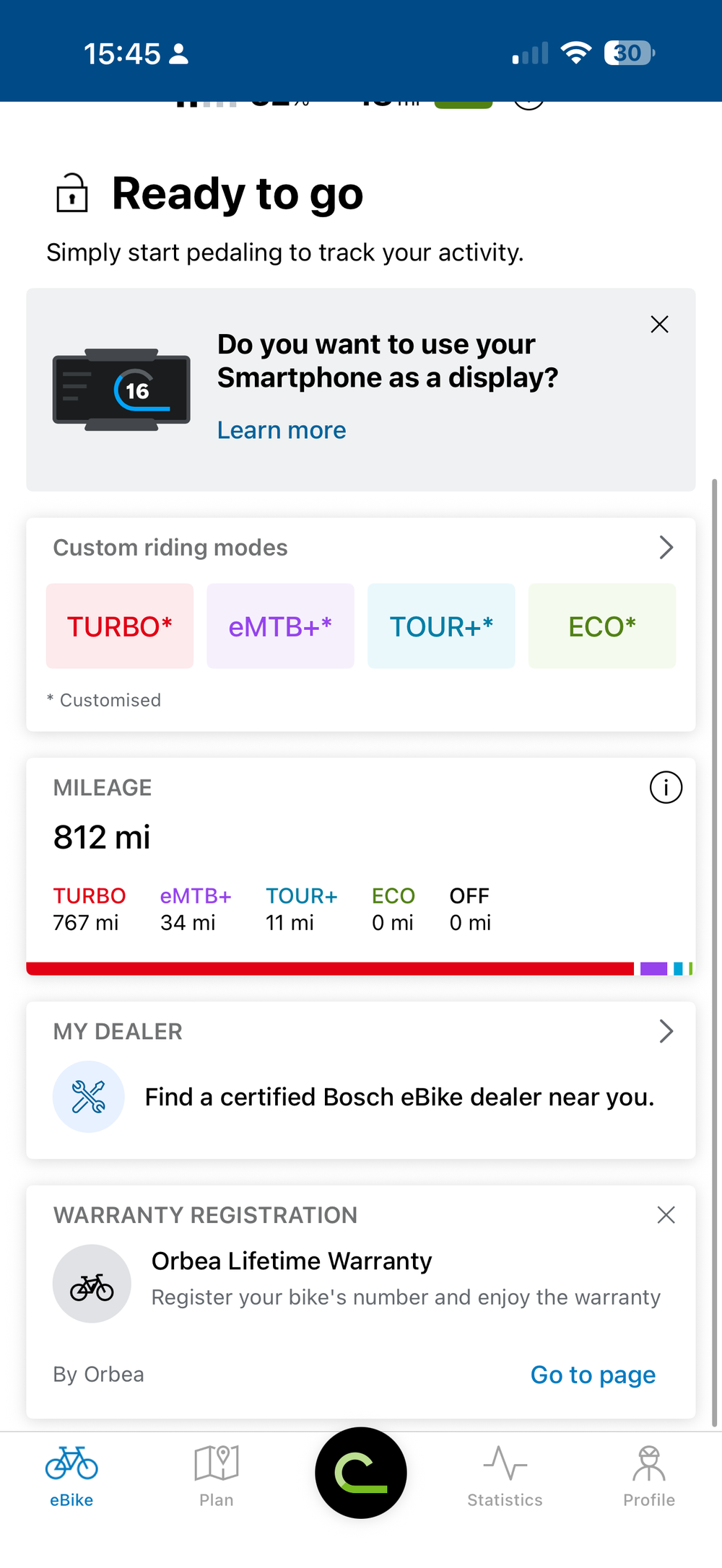722x1568 pixels.
Task: Select the eMTB+* riding mode
Action: tap(280, 626)
